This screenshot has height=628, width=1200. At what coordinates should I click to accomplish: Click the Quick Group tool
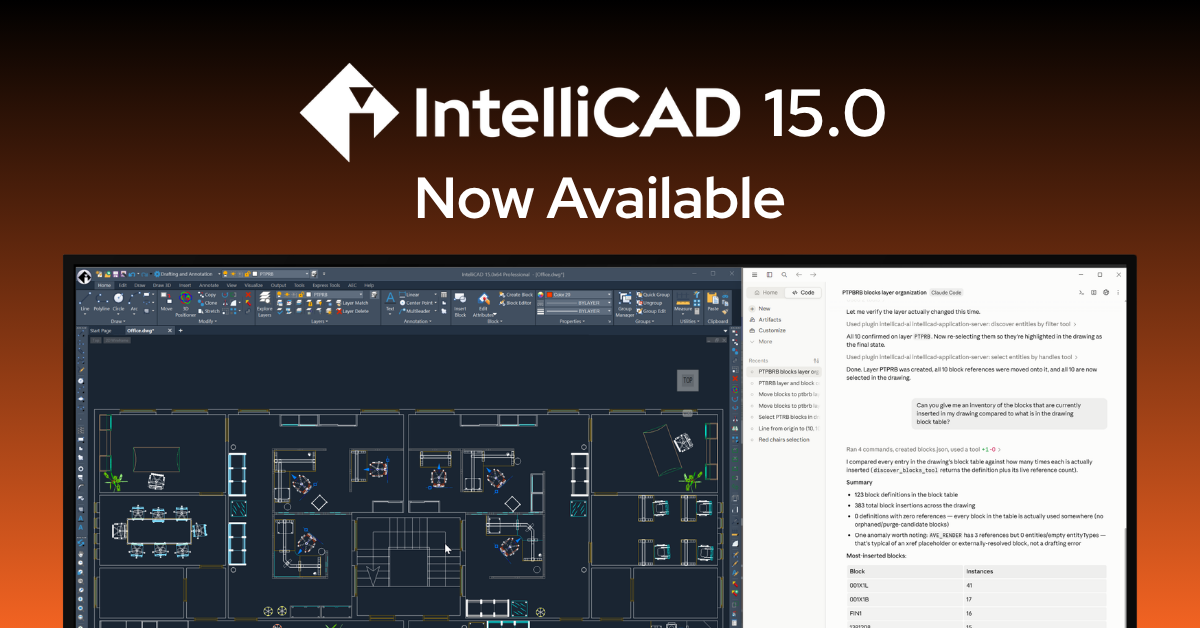tap(653, 295)
